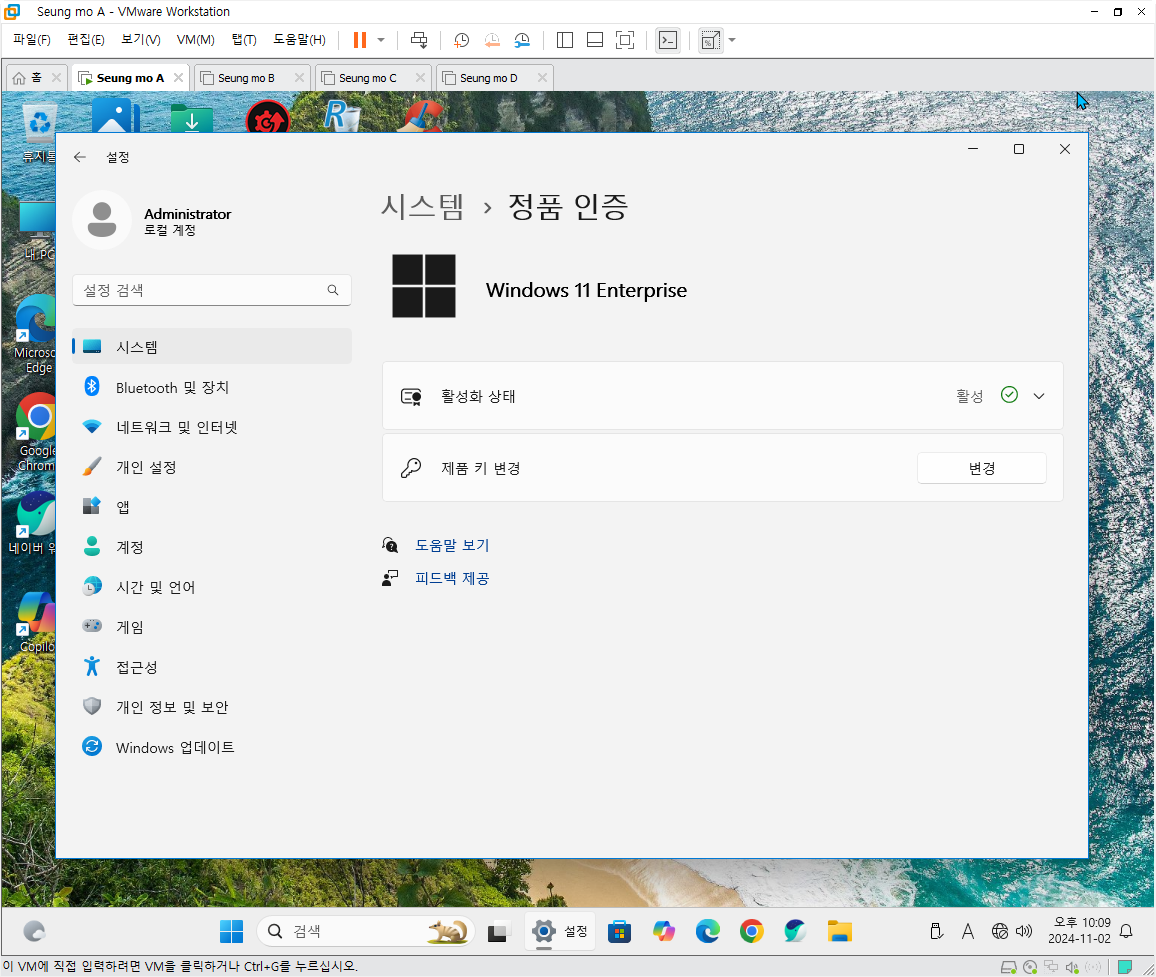Open the 앱 settings category
The width and height of the screenshot is (1156, 977).
pyautogui.click(x=212, y=507)
